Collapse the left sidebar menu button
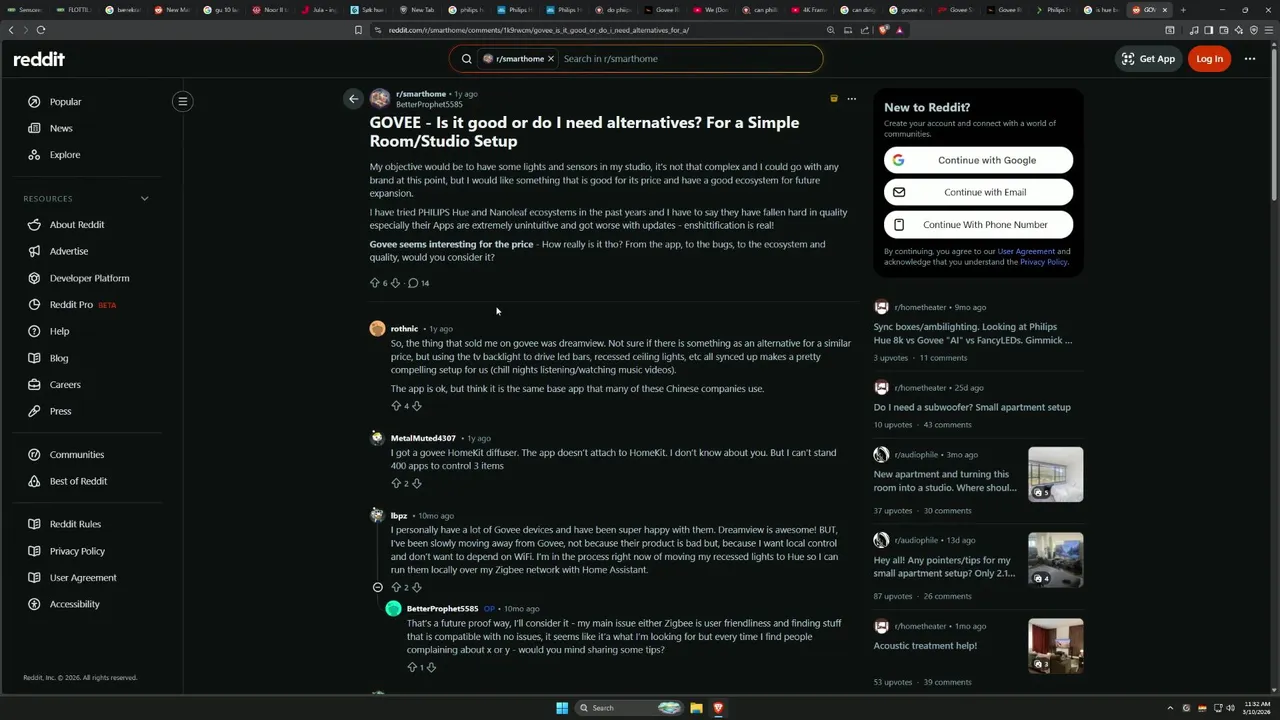The image size is (1280, 720). click(x=182, y=101)
